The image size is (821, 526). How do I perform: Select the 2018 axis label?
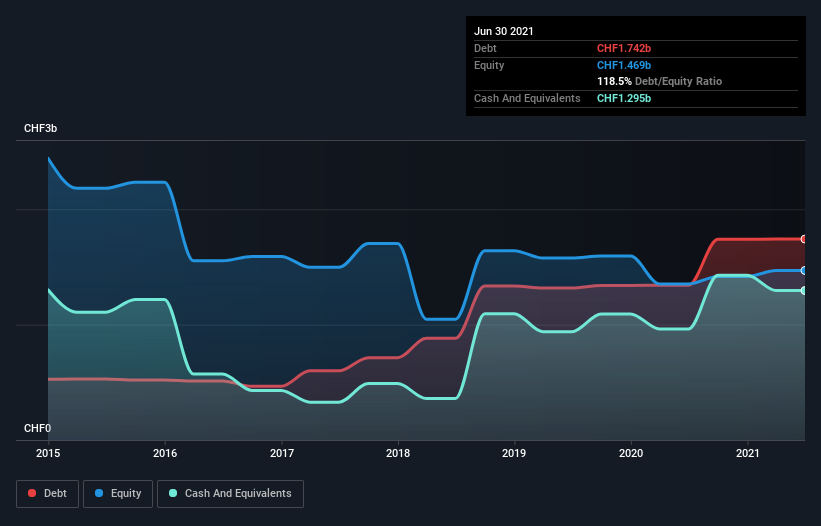click(x=398, y=454)
